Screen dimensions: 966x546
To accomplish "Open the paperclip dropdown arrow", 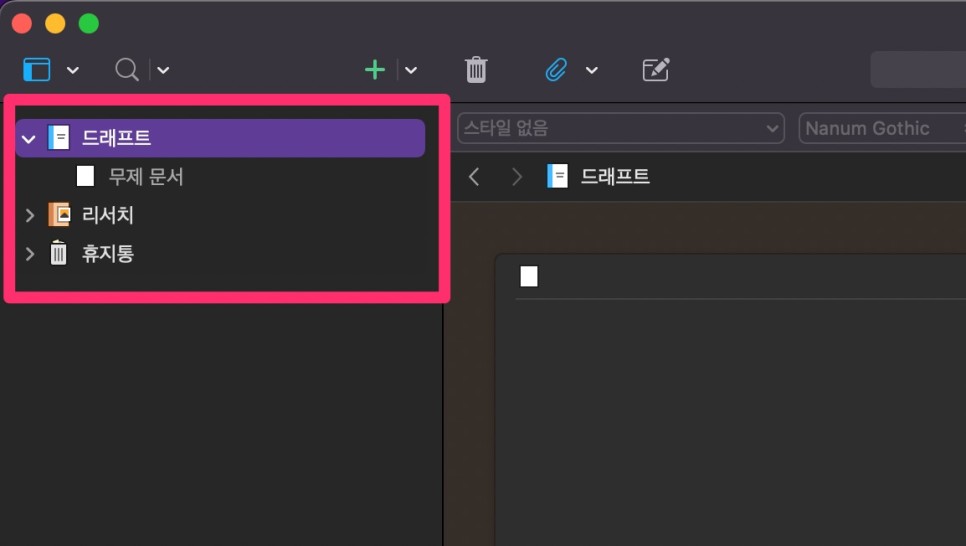I will click(591, 70).
